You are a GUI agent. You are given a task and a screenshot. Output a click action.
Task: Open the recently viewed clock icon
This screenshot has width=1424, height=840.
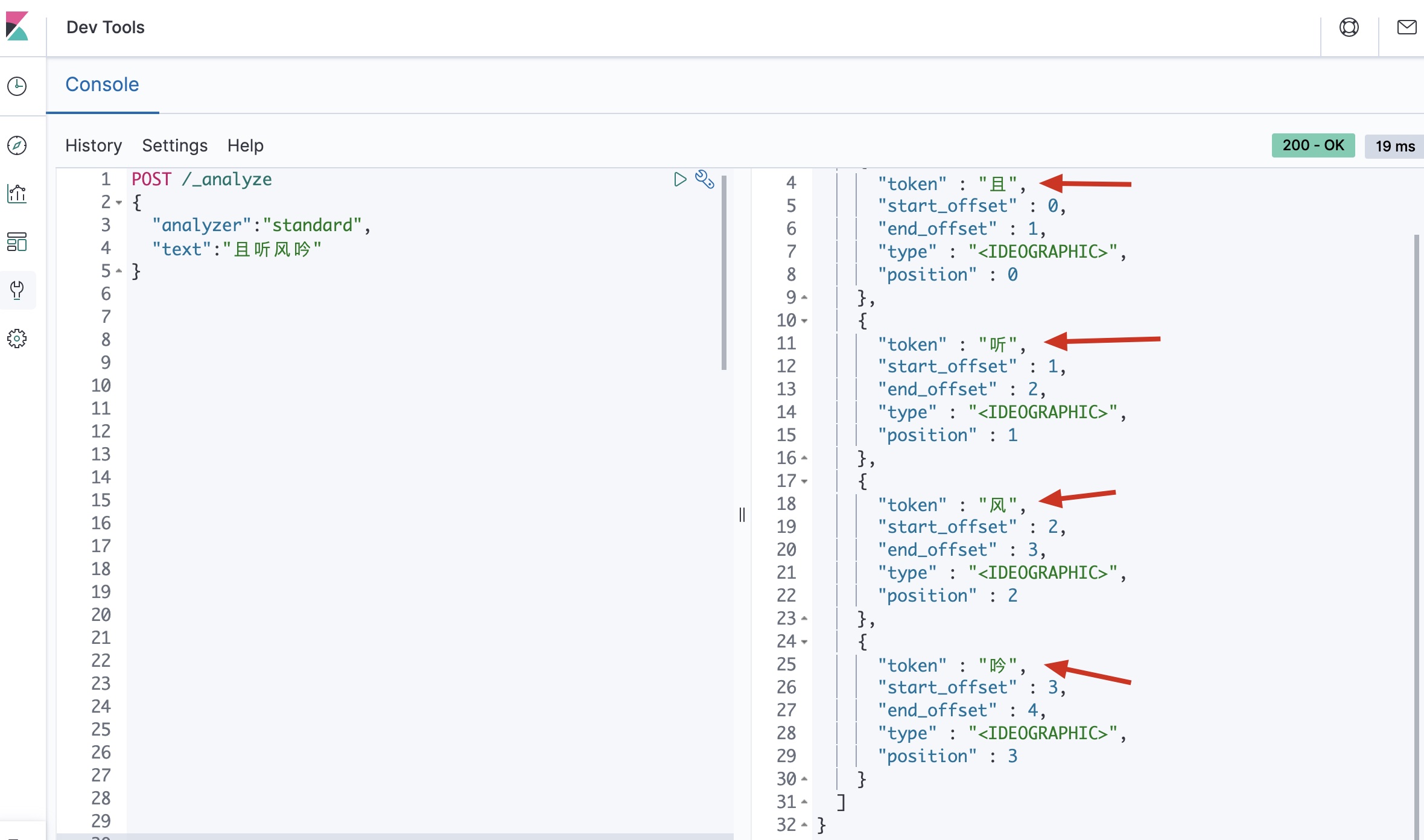tap(17, 86)
